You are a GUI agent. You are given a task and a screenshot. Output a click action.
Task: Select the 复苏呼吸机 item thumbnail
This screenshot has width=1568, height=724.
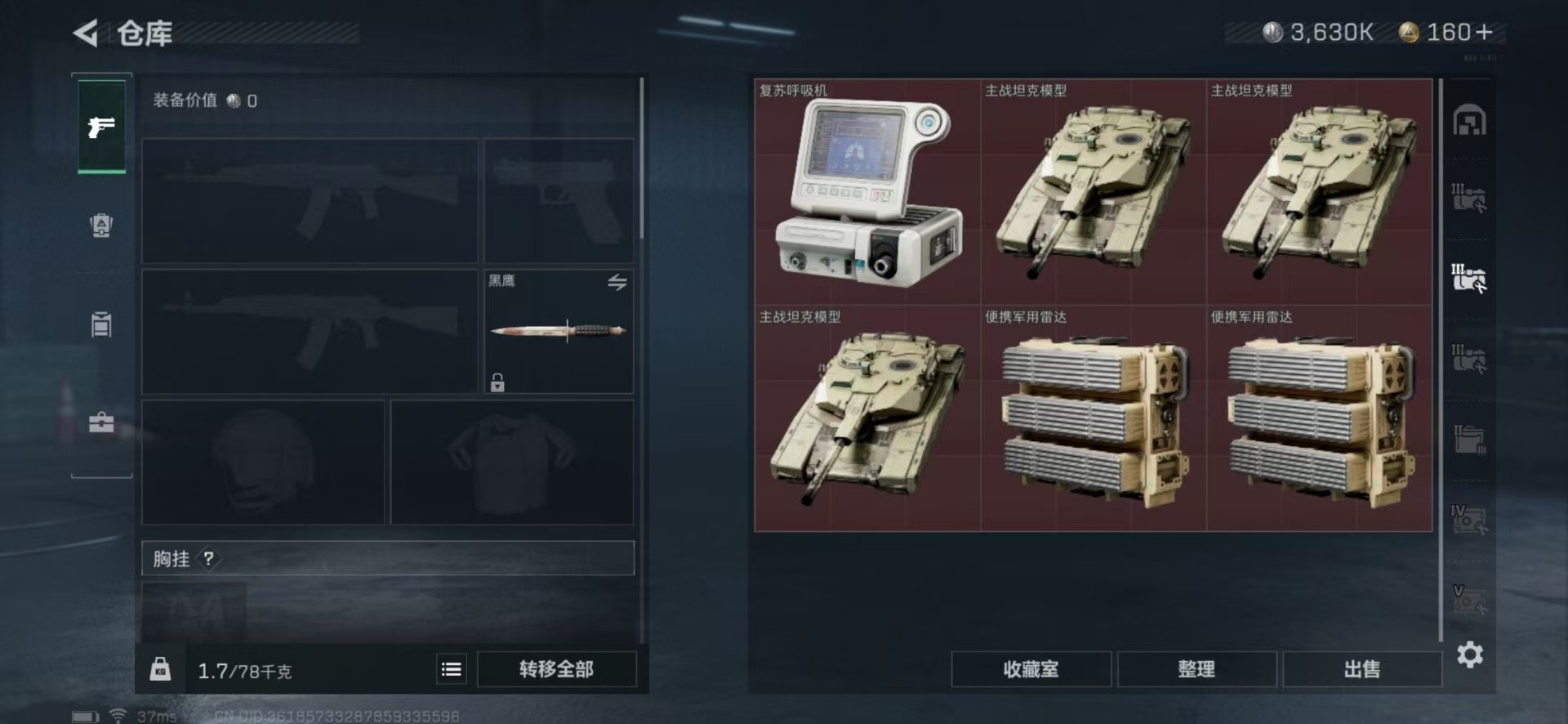point(867,192)
